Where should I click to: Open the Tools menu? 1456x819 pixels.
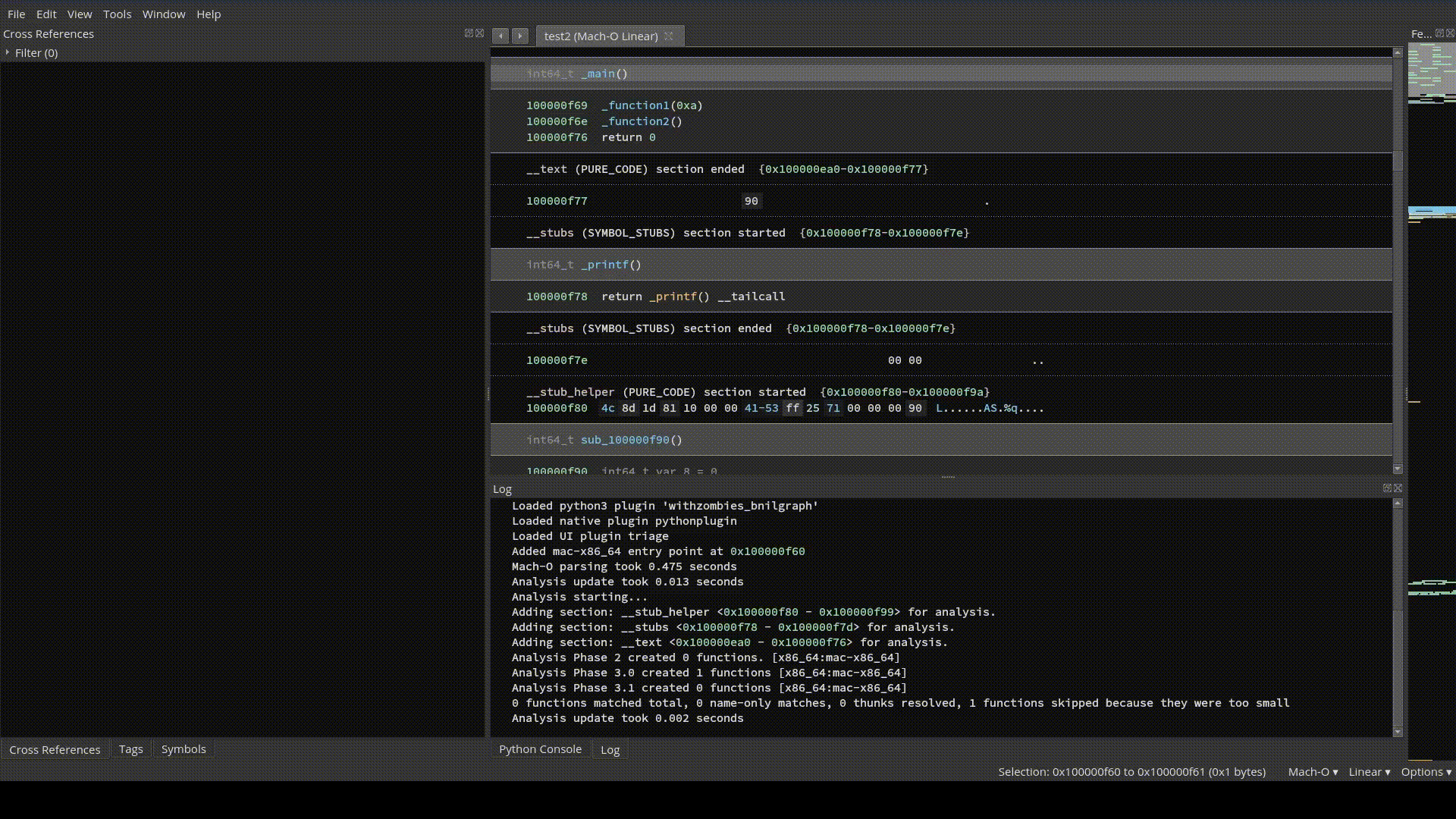pyautogui.click(x=117, y=13)
